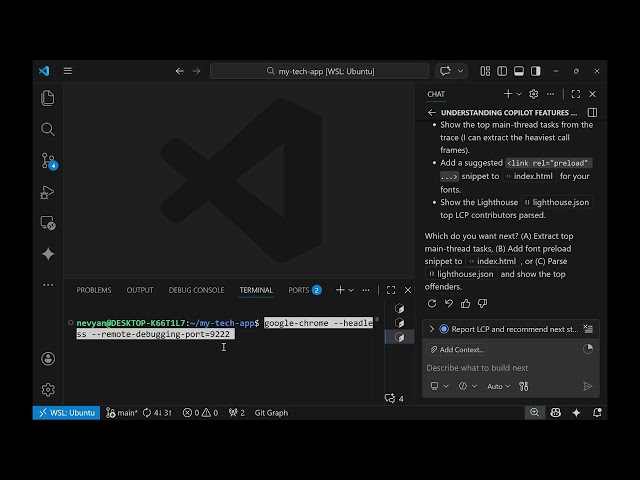Go back to the chat sessions list

coord(432,112)
